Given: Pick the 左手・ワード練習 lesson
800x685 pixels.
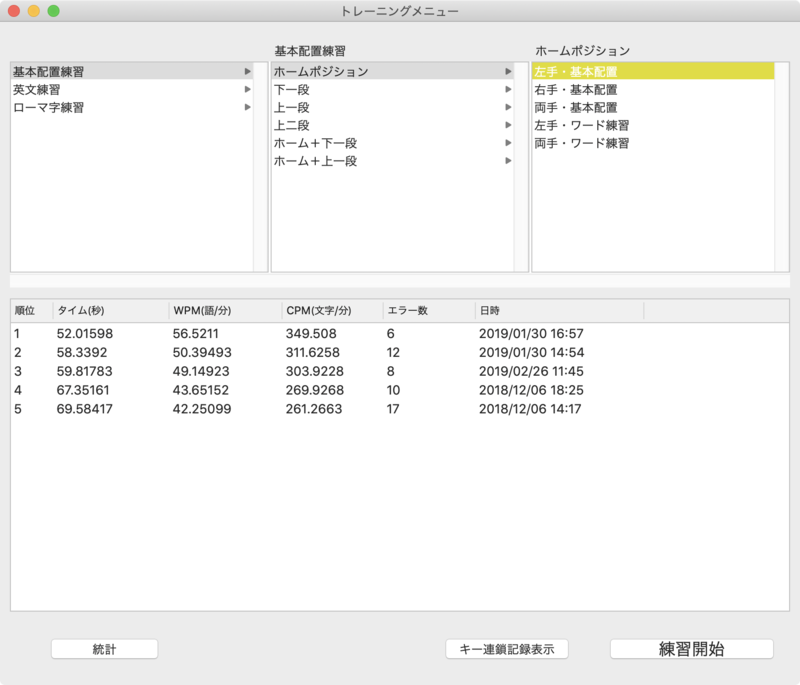Looking at the screenshot, I should (653, 125).
